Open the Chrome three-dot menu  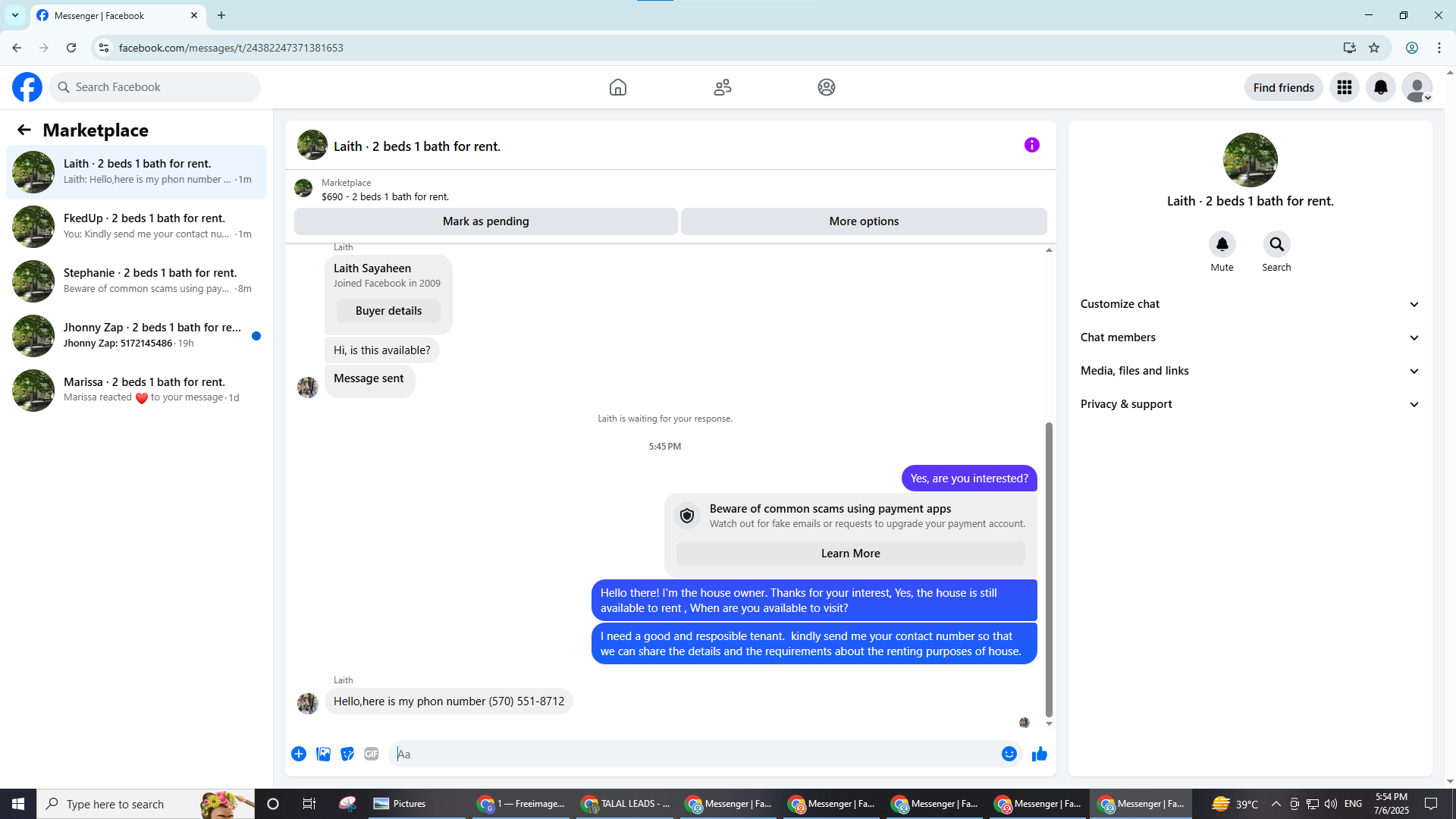[x=1439, y=48]
